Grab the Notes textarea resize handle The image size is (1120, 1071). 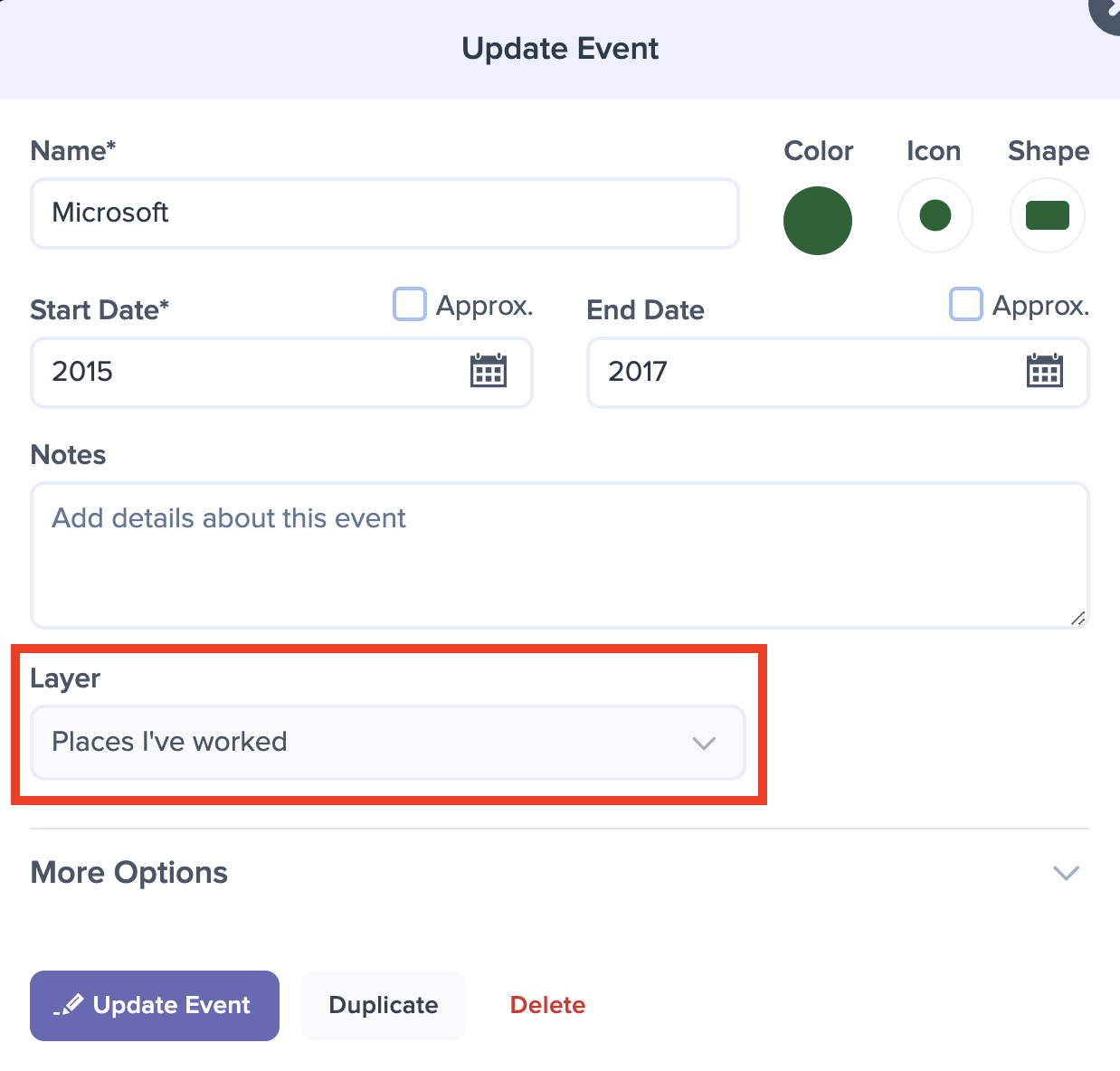click(x=1077, y=619)
